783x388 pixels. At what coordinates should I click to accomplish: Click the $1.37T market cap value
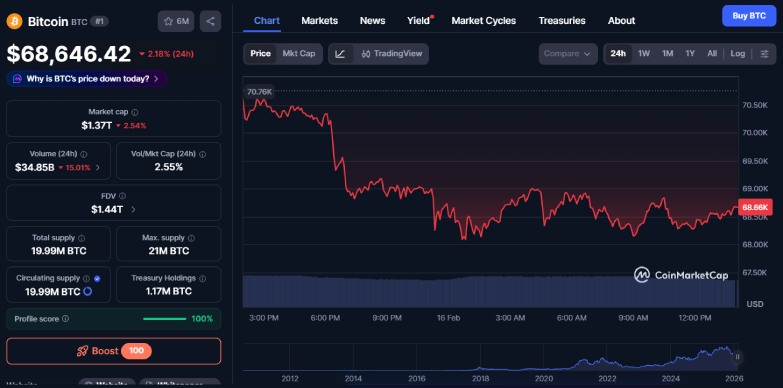97,126
